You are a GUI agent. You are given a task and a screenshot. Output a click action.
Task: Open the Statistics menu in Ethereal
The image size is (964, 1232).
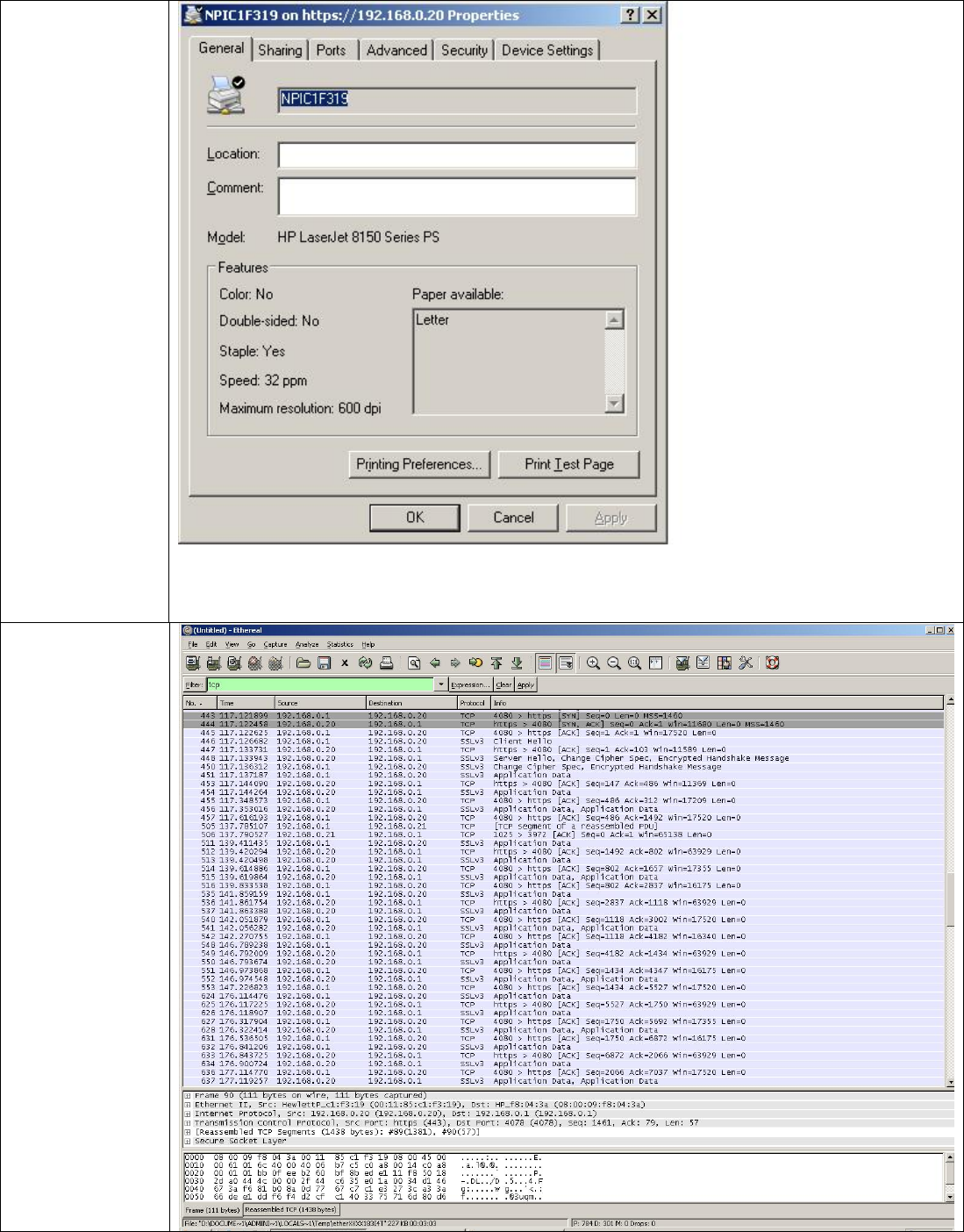(340, 644)
